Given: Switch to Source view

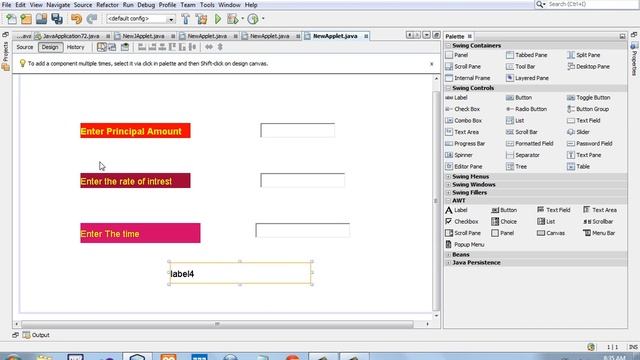Looking at the screenshot, I should tap(24, 47).
